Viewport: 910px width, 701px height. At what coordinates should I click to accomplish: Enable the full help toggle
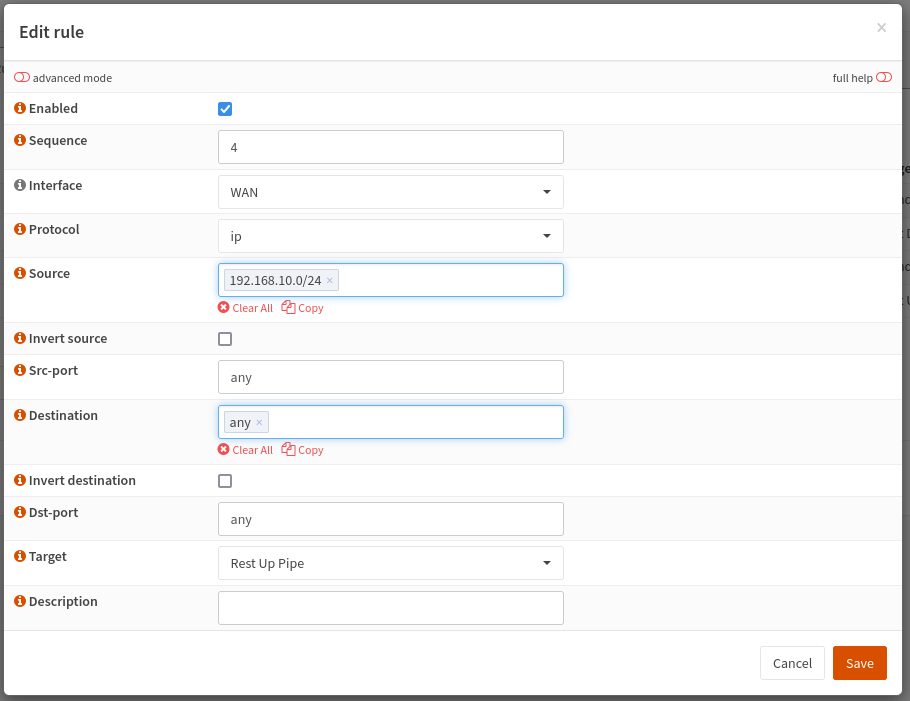point(884,77)
